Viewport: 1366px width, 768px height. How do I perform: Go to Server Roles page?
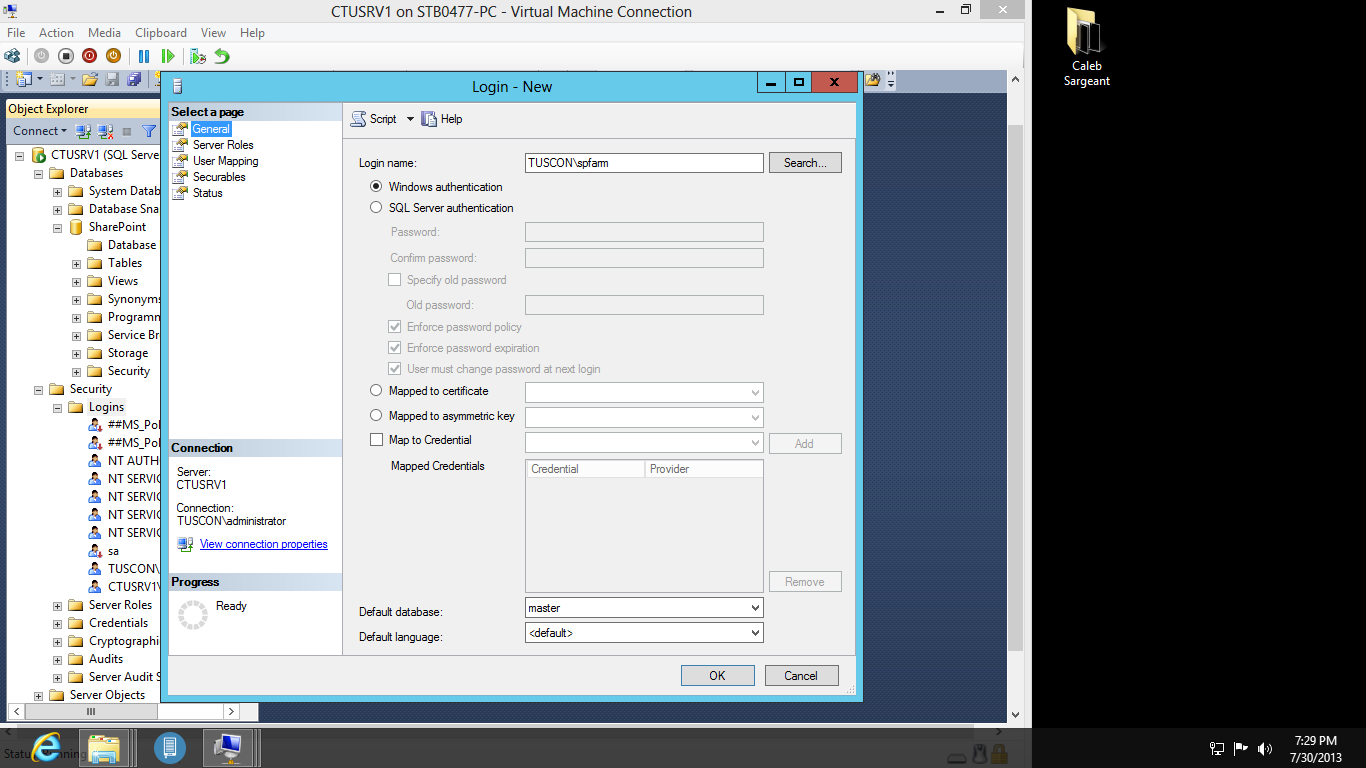(x=223, y=145)
